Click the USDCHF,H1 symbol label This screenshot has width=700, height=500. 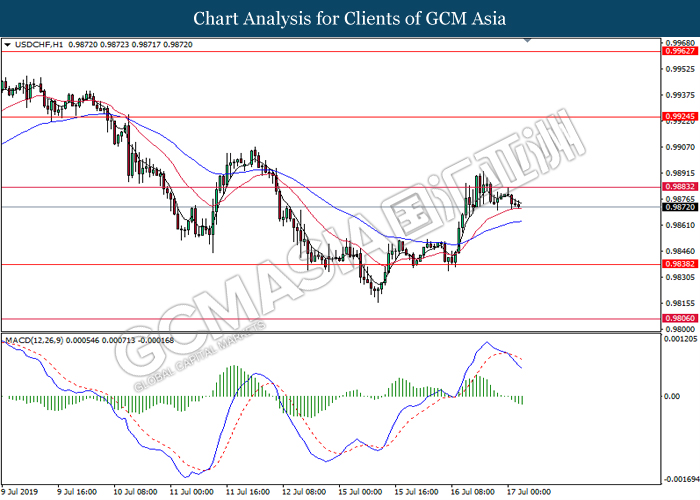tap(39, 45)
